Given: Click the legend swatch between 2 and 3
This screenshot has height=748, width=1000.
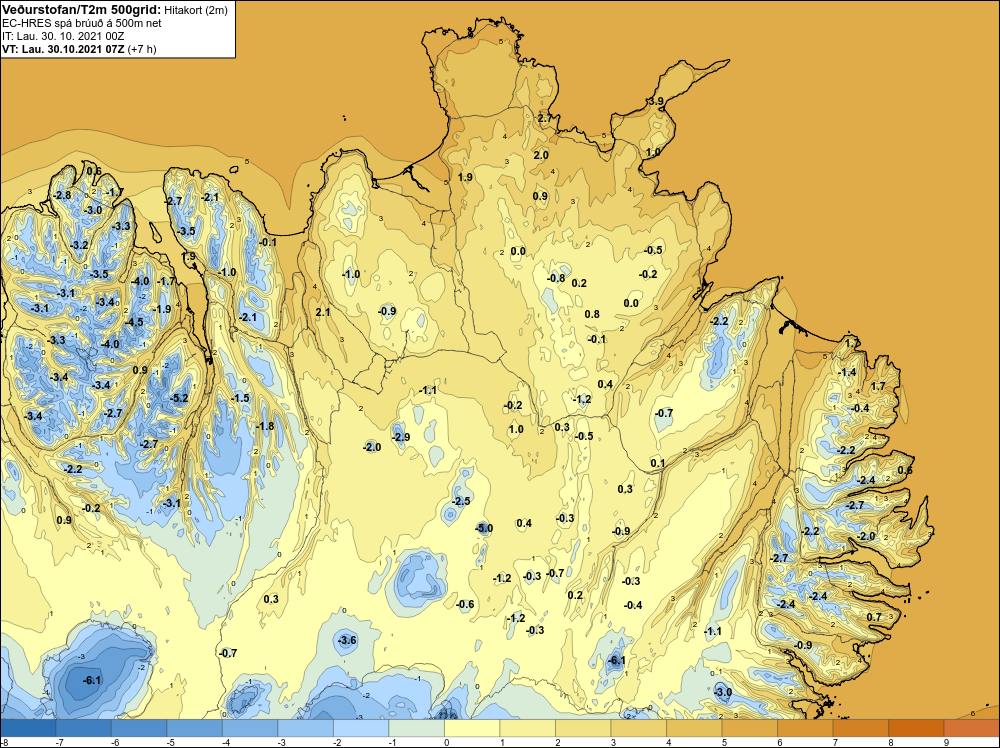Looking at the screenshot, I should [583, 728].
